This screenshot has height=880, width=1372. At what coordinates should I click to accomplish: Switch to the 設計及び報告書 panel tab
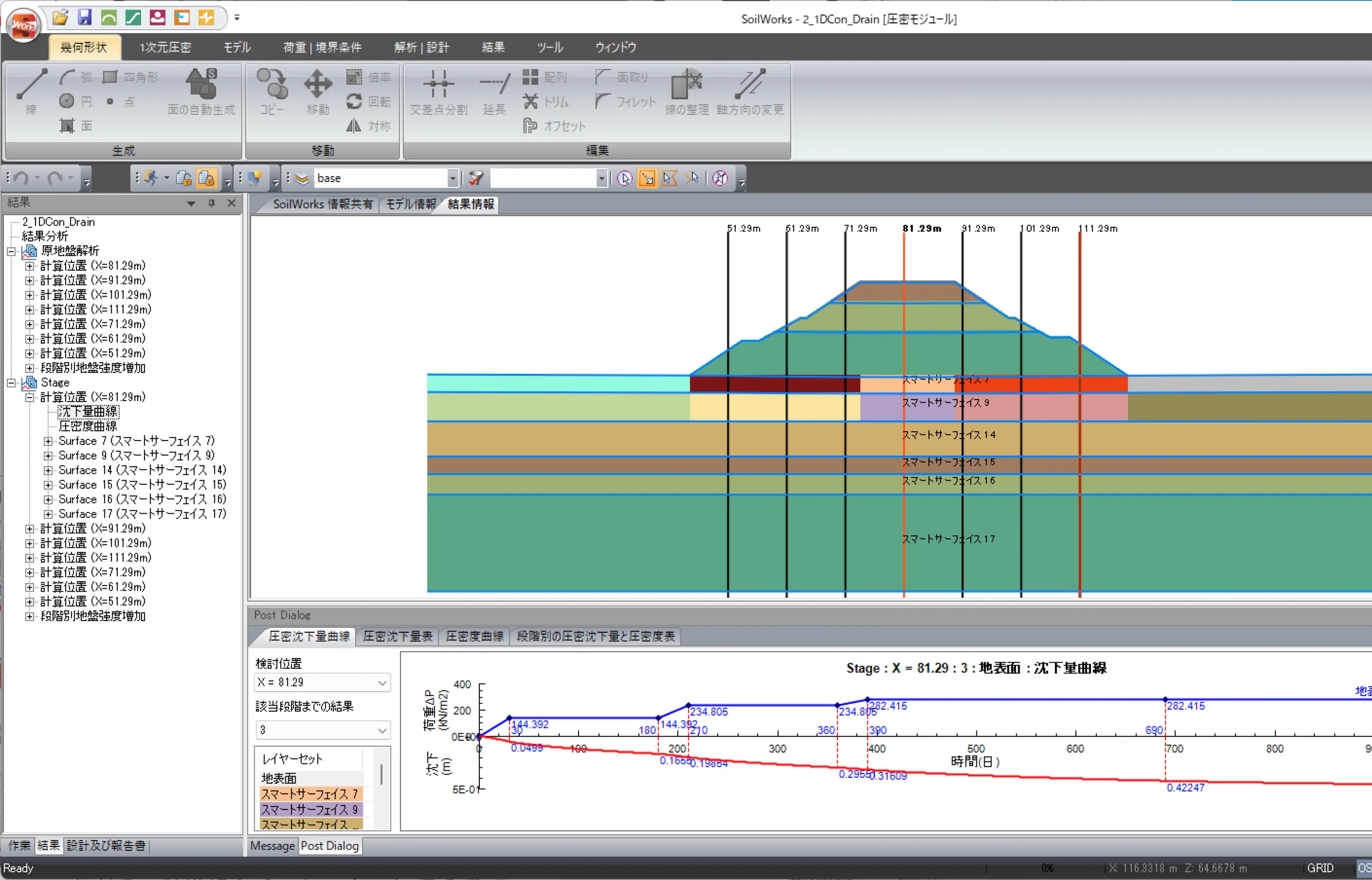click(106, 846)
